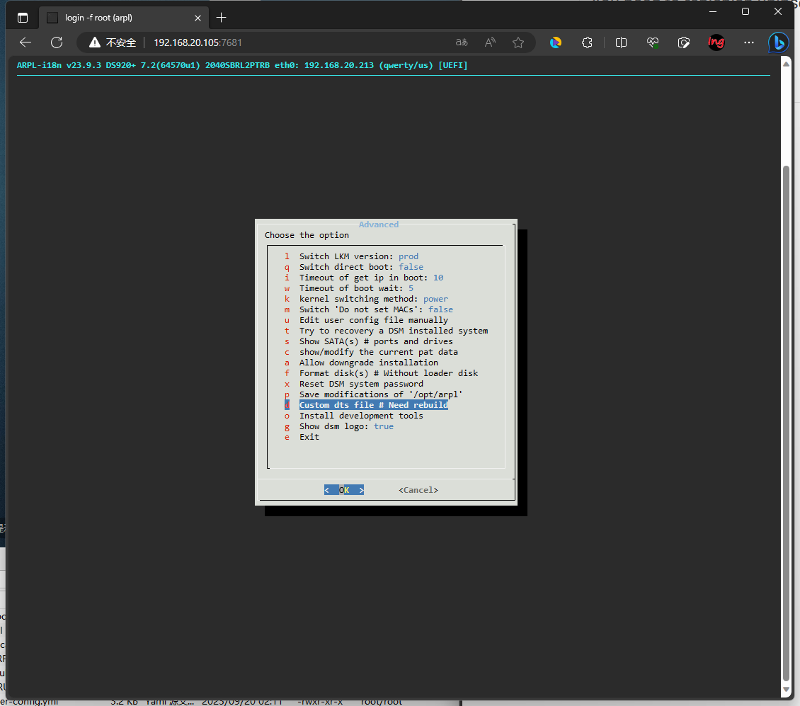Screen dimensions: 800x706
Task: Toggle 'Switch direct boot: false' option
Action: point(361,267)
